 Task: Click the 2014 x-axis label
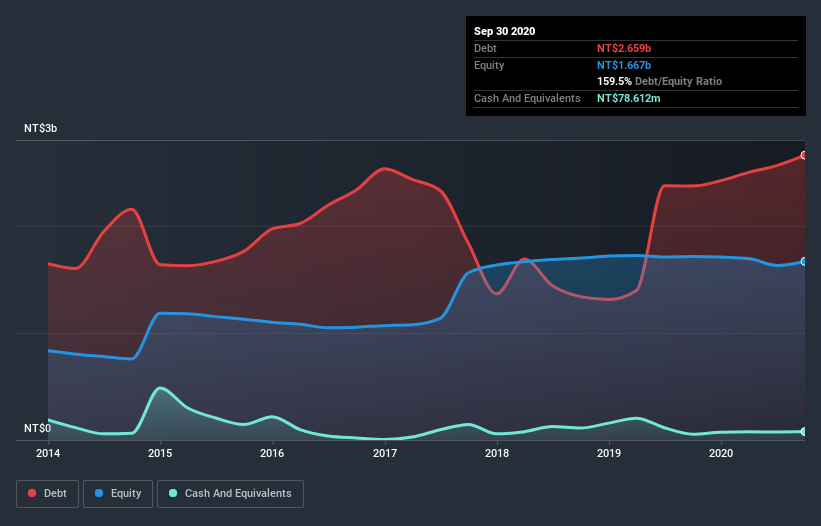coord(48,453)
